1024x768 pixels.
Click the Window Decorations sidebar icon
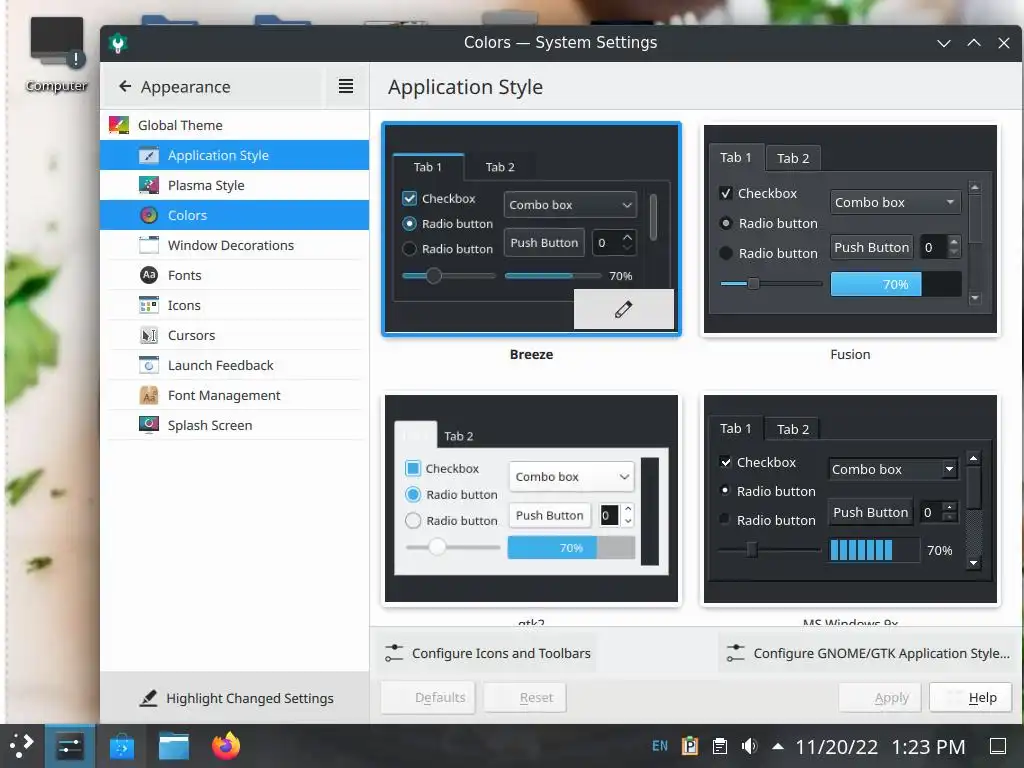point(149,246)
